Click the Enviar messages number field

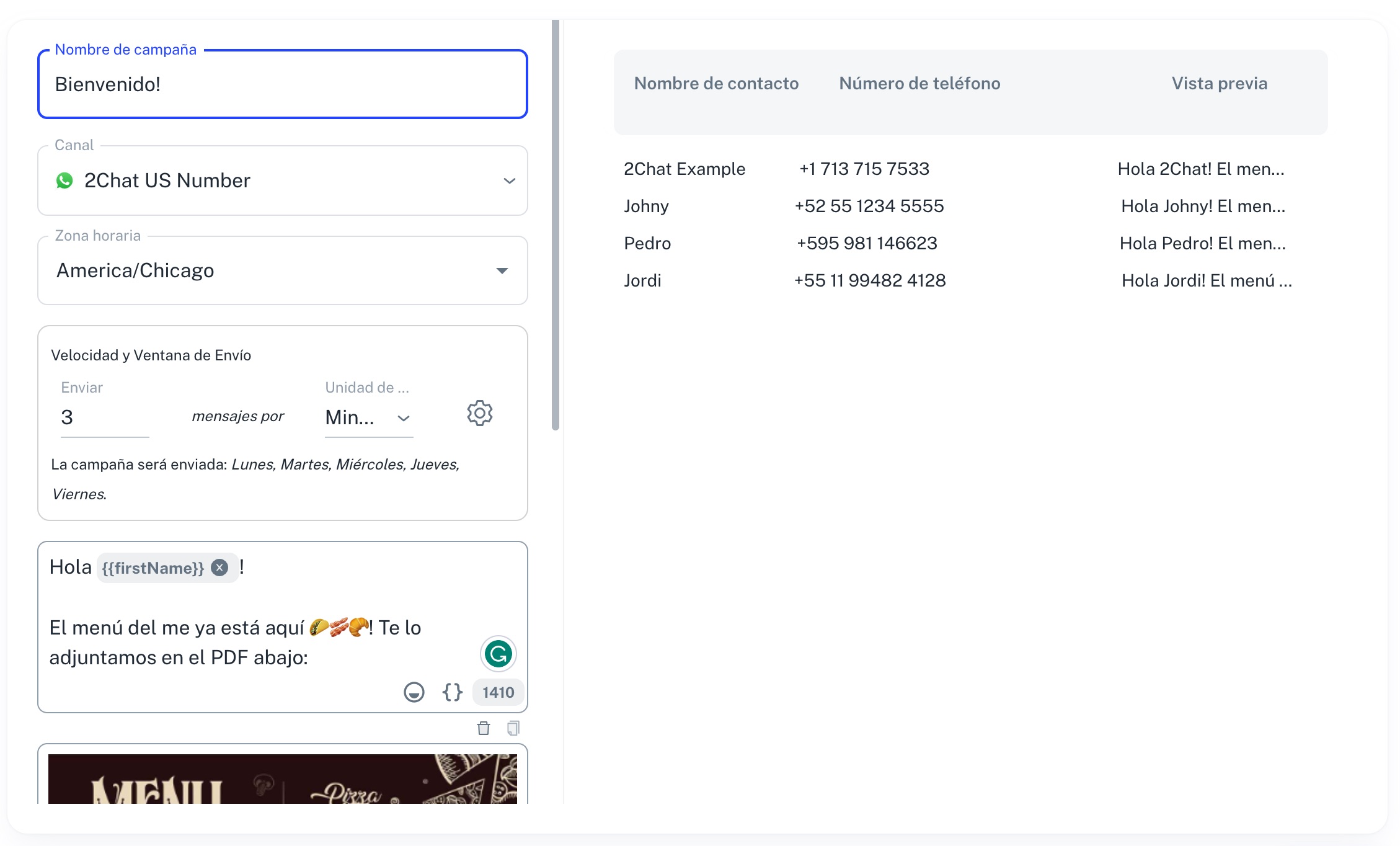tap(104, 417)
